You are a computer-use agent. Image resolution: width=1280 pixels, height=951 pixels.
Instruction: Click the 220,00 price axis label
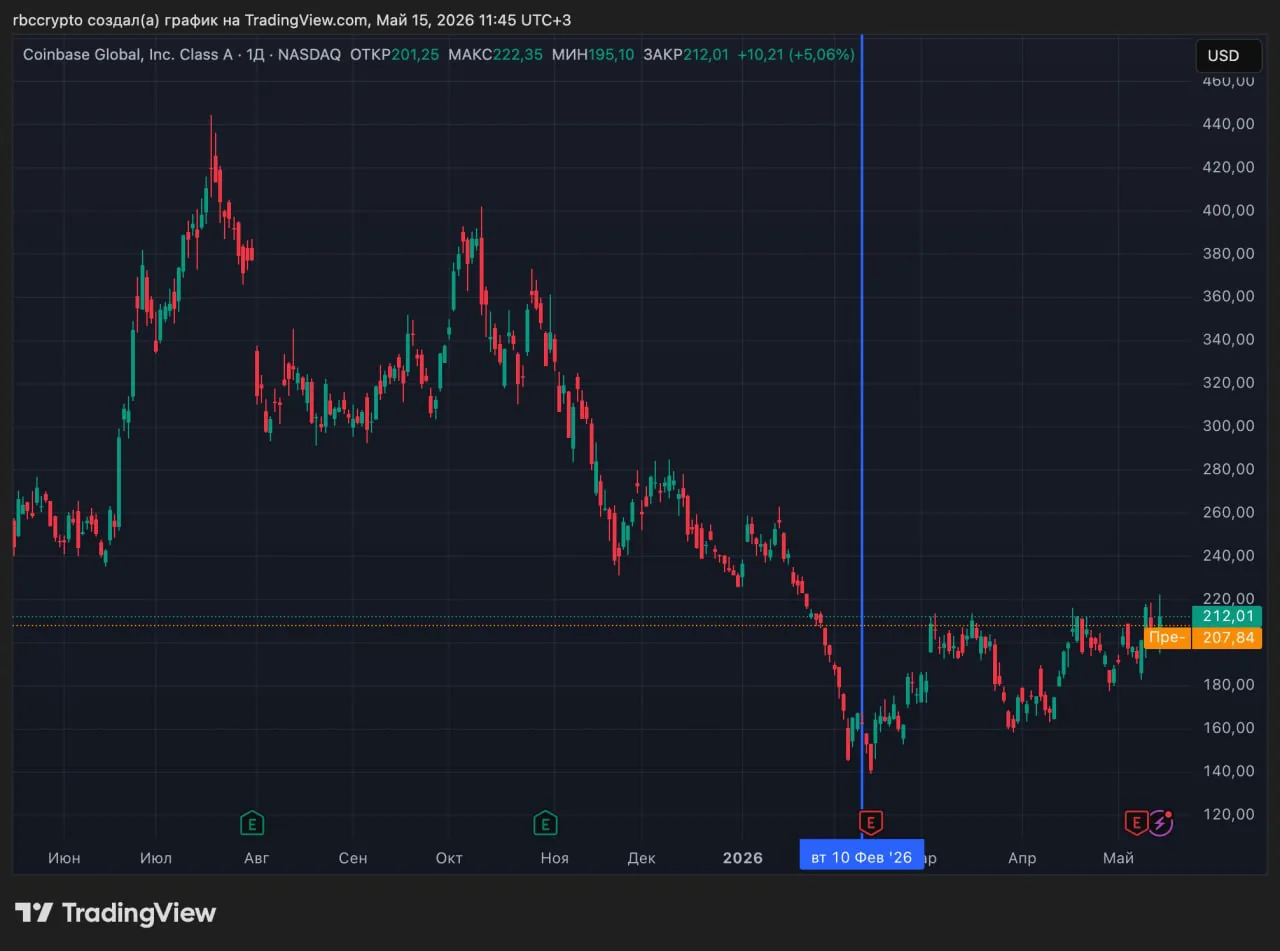[1228, 598]
